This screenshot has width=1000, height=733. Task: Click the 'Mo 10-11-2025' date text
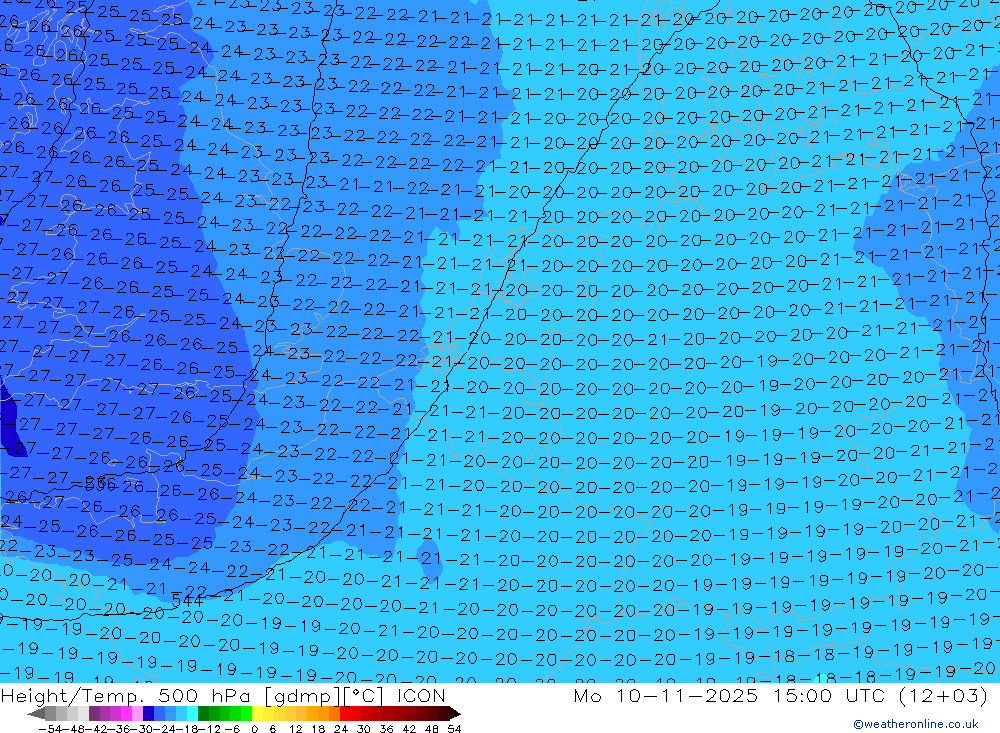(x=666, y=696)
